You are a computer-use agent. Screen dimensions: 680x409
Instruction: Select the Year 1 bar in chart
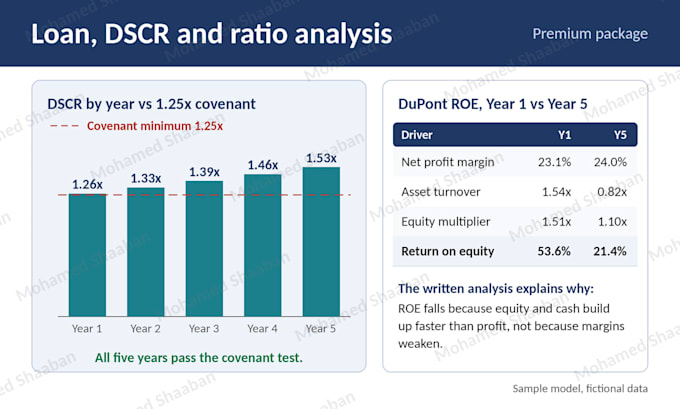click(x=87, y=255)
